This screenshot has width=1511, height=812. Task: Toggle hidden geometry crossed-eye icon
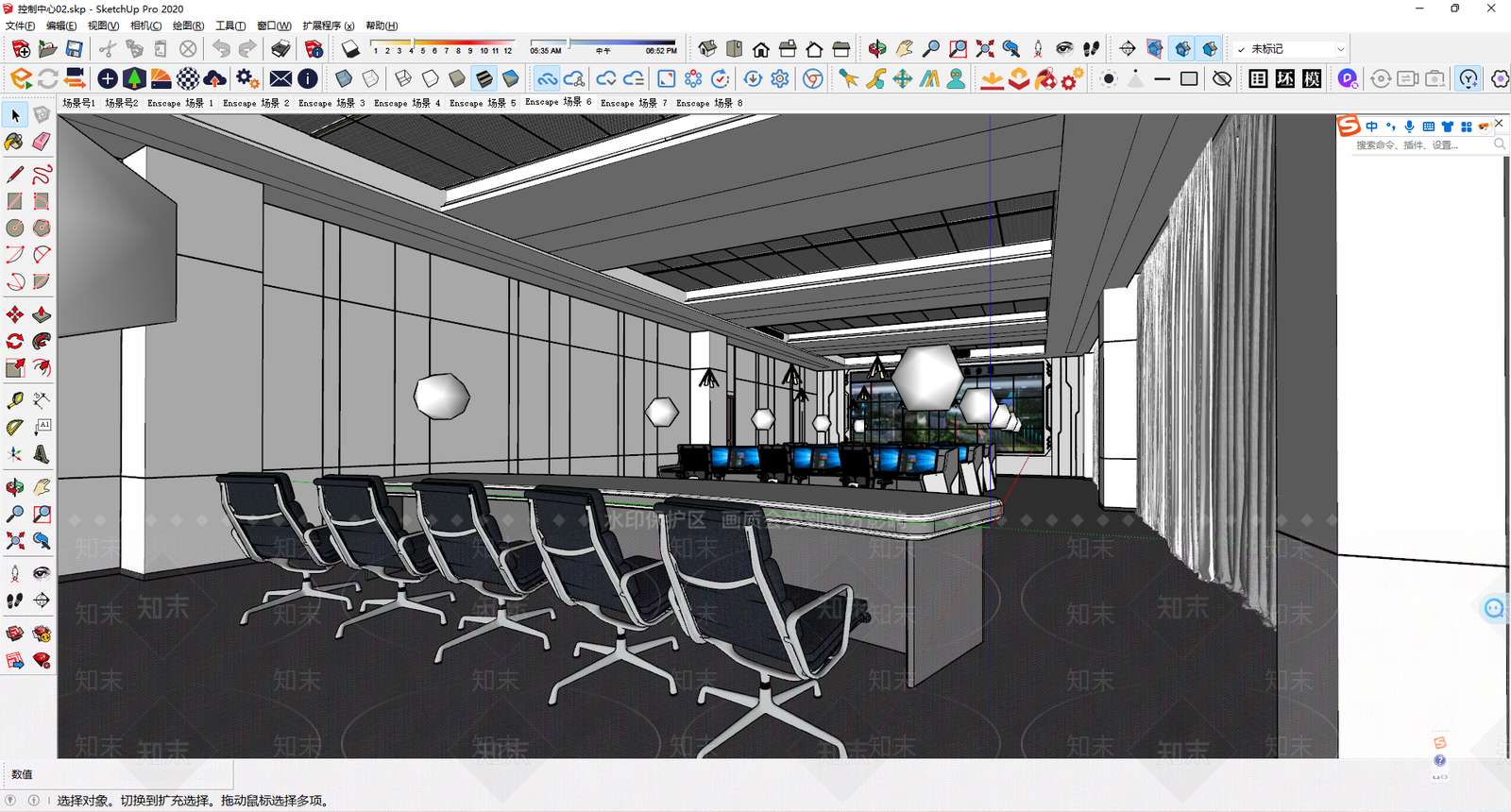1222,78
